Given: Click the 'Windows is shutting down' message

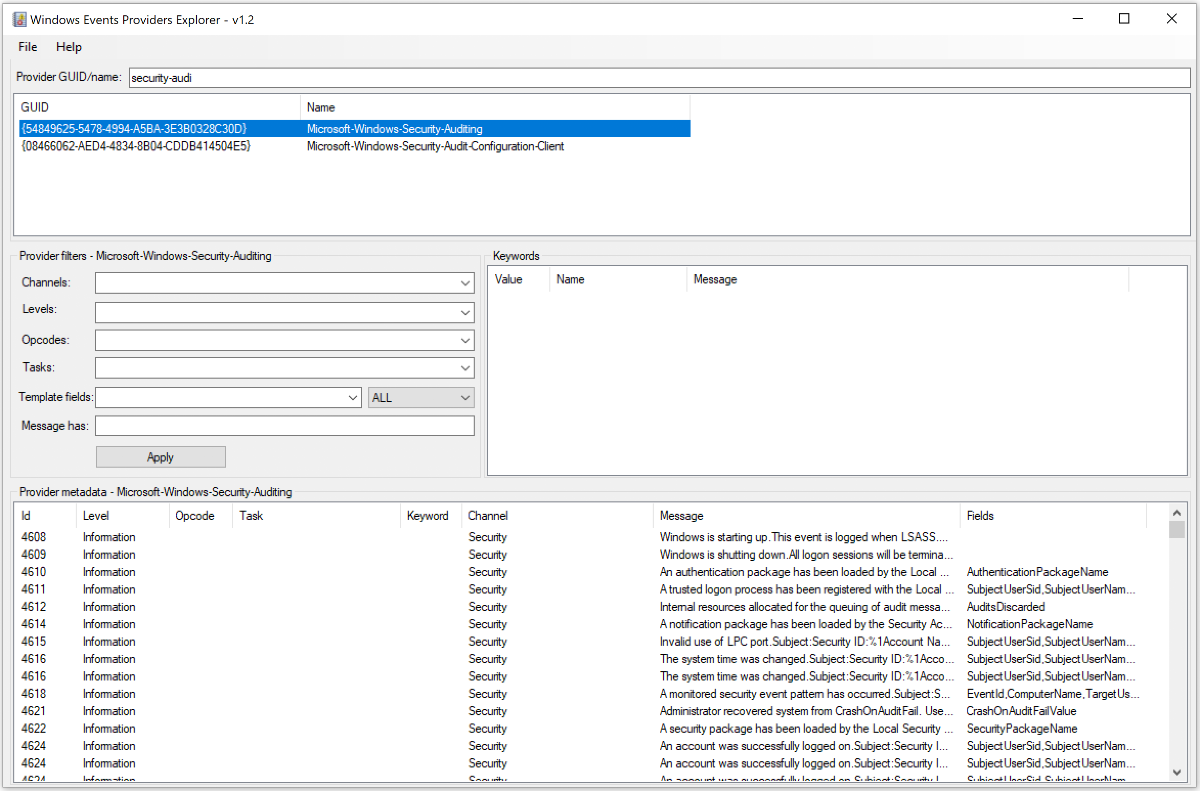Looking at the screenshot, I should point(807,554).
